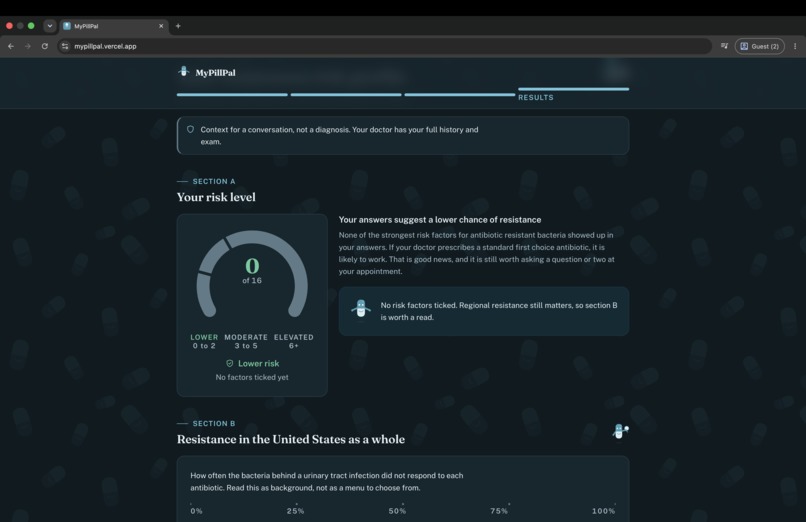Click the 'Context for a conversation' disclaimer text
Viewport: 806px width, 522px height.
(339, 136)
